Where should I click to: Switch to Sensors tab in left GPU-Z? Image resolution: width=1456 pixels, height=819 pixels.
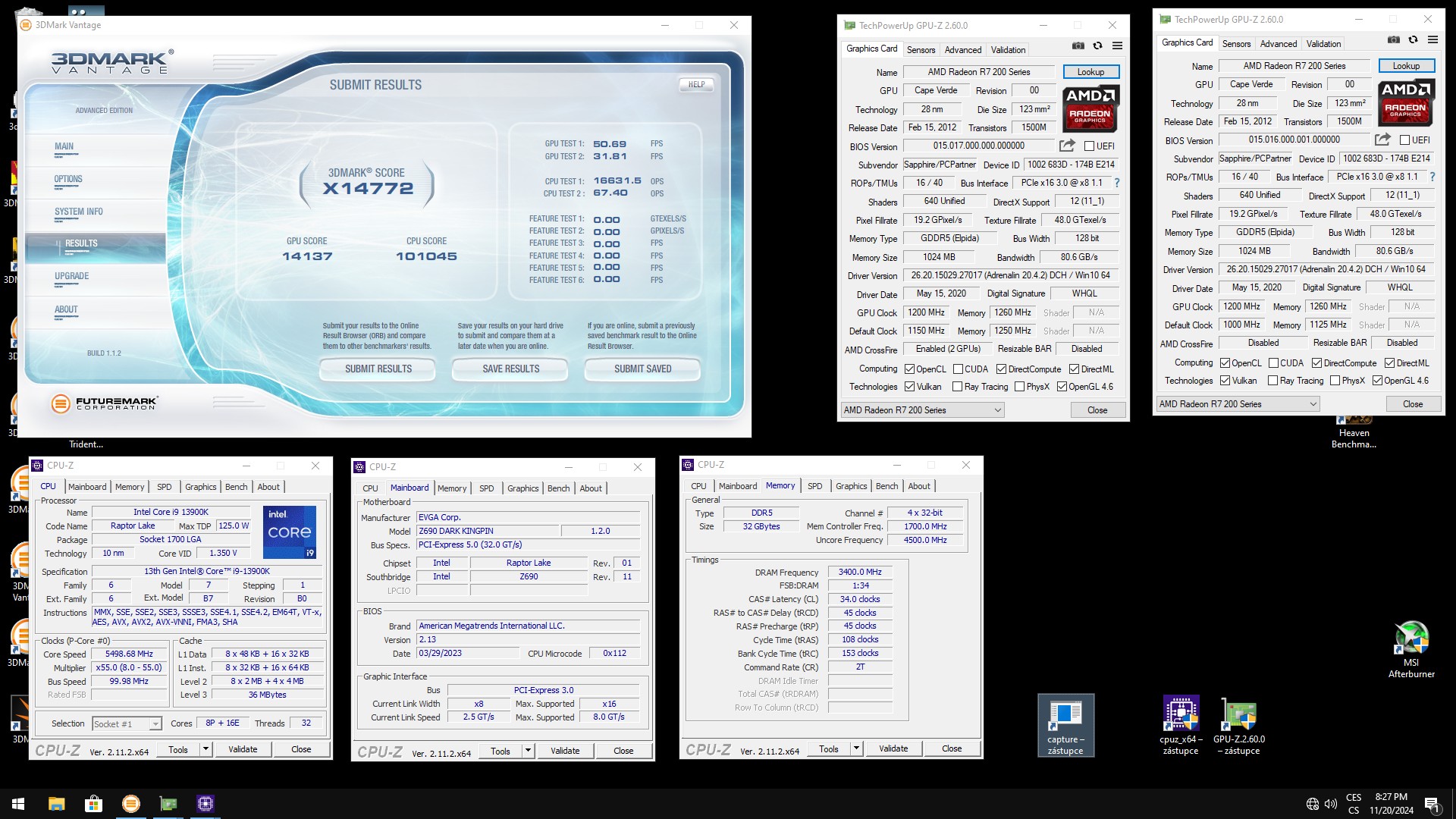[921, 50]
